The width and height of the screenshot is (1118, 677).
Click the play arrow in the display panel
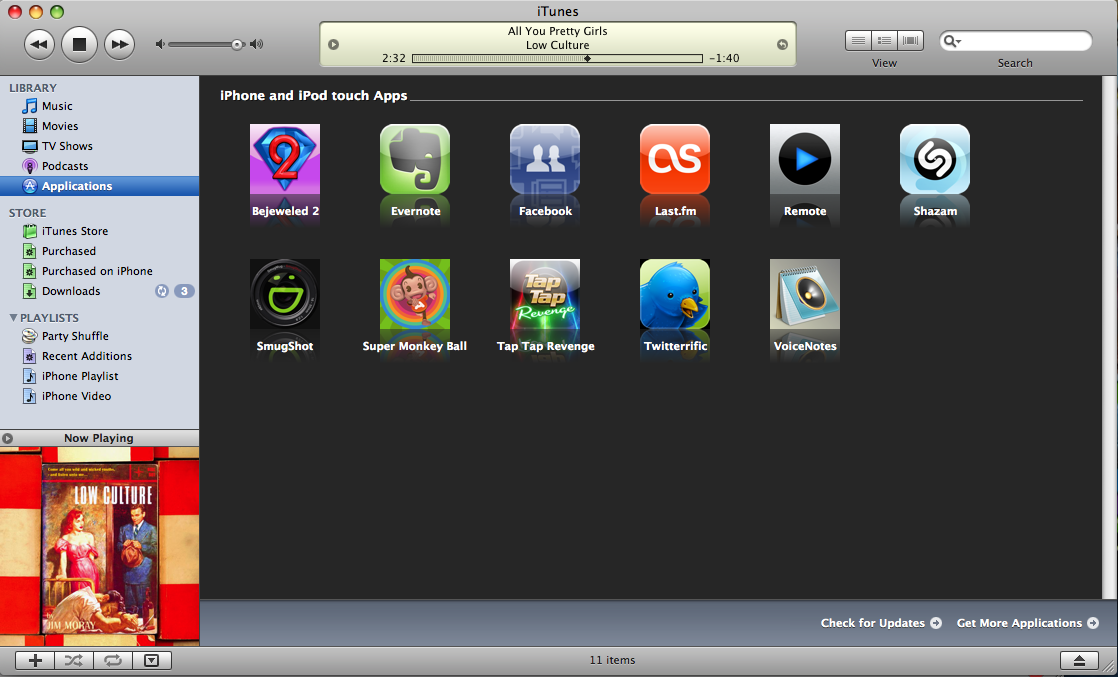[x=333, y=44]
